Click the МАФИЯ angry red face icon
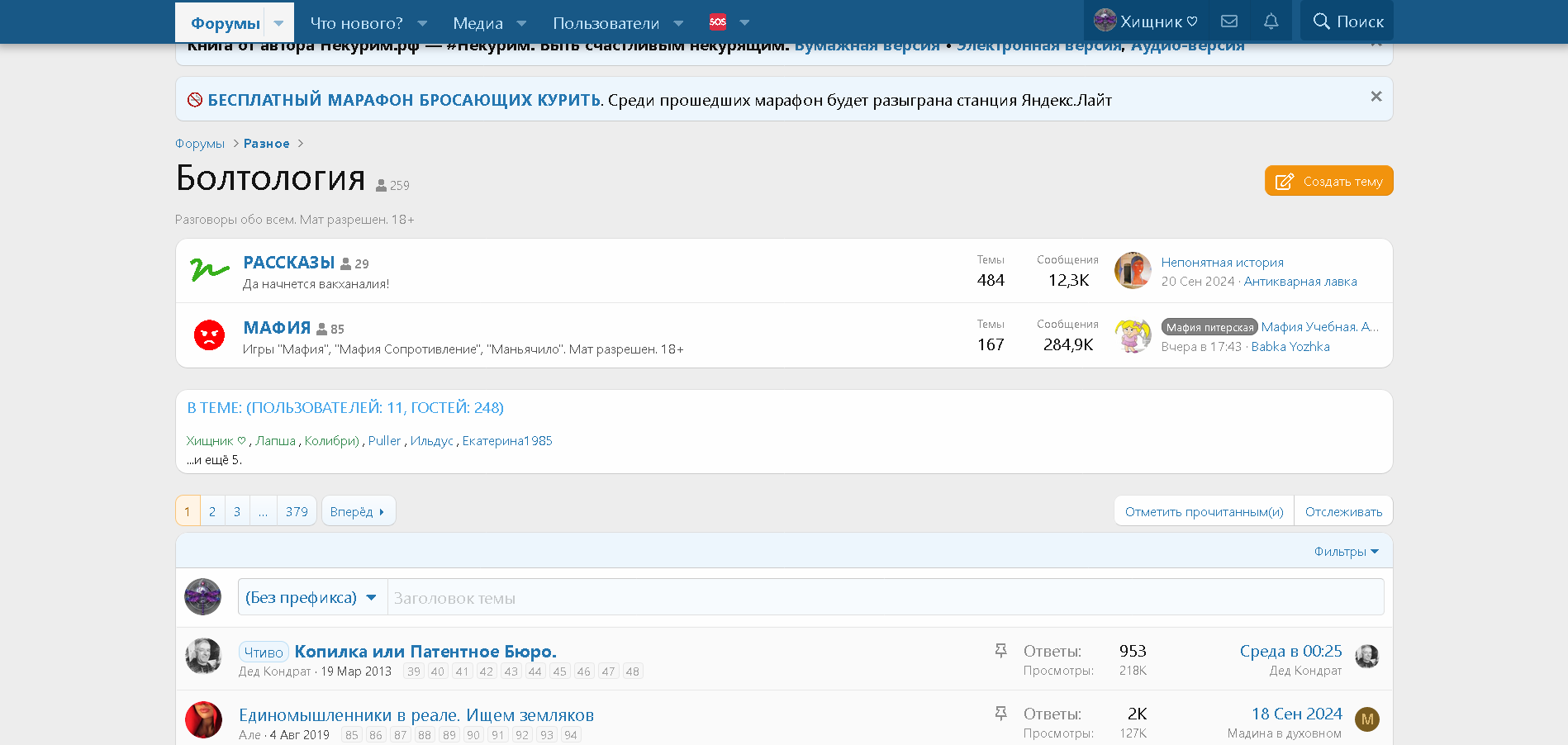Screen dimensions: 1568x745 pyautogui.click(x=210, y=335)
